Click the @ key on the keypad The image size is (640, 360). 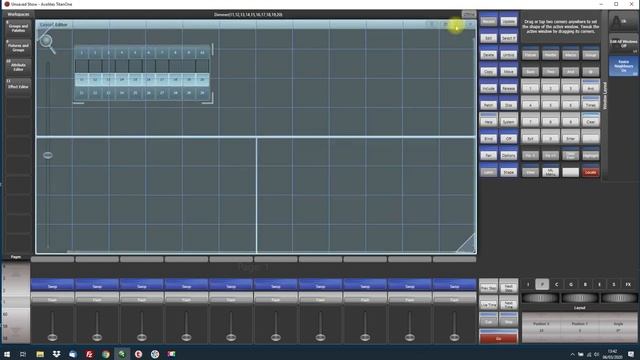[x=590, y=71]
